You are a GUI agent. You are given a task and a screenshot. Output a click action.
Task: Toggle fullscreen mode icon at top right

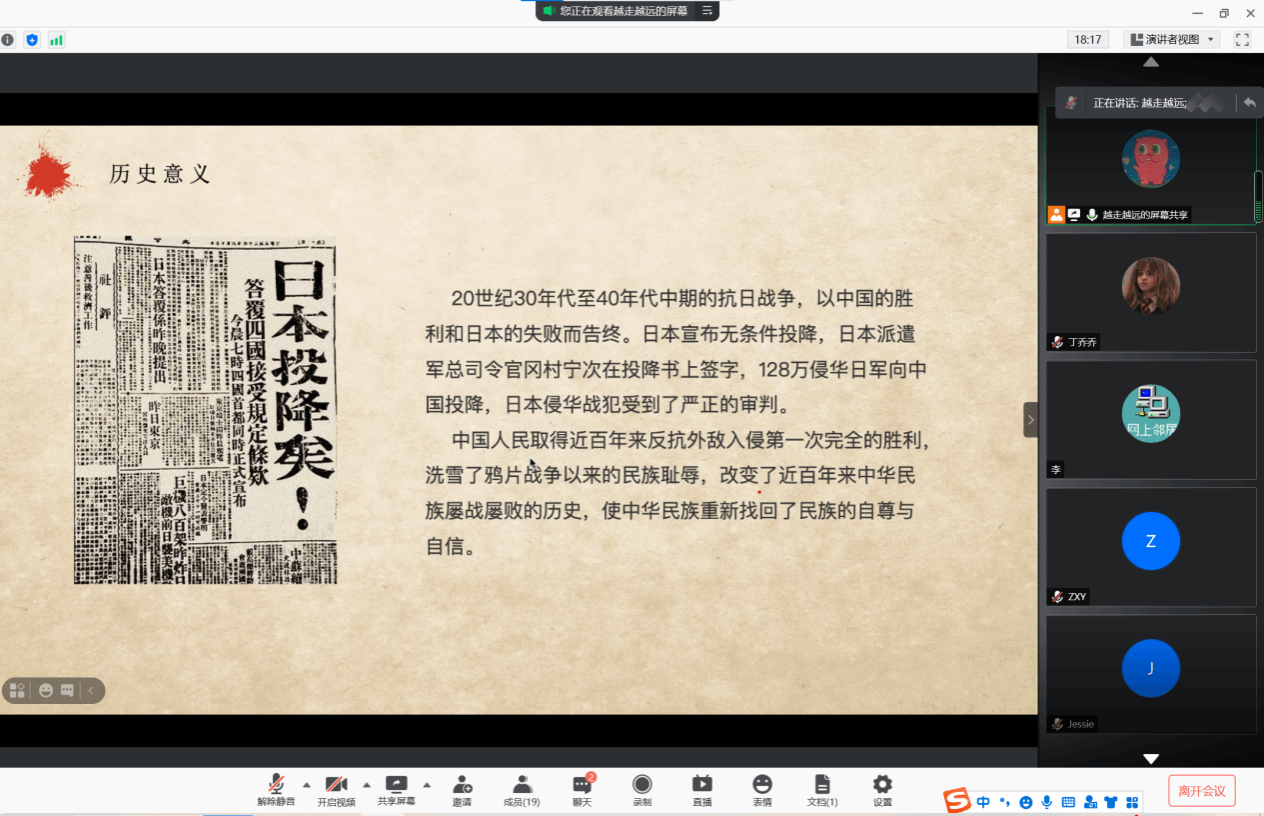tap(1242, 40)
